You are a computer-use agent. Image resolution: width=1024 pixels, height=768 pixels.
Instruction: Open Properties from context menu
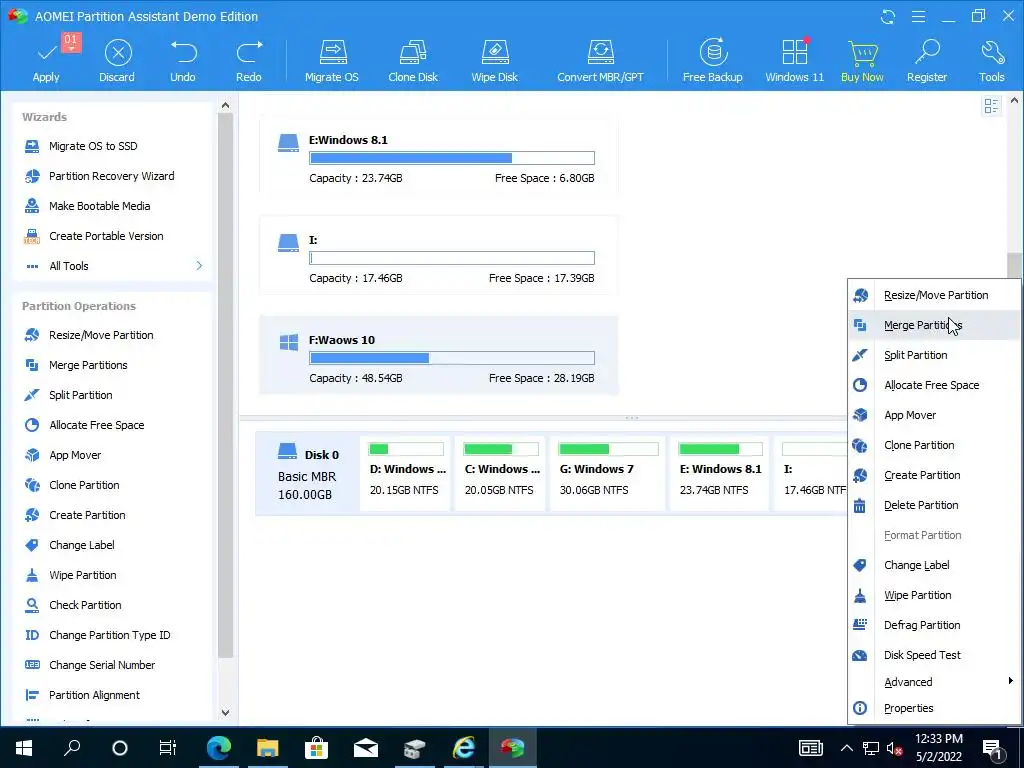point(935,709)
